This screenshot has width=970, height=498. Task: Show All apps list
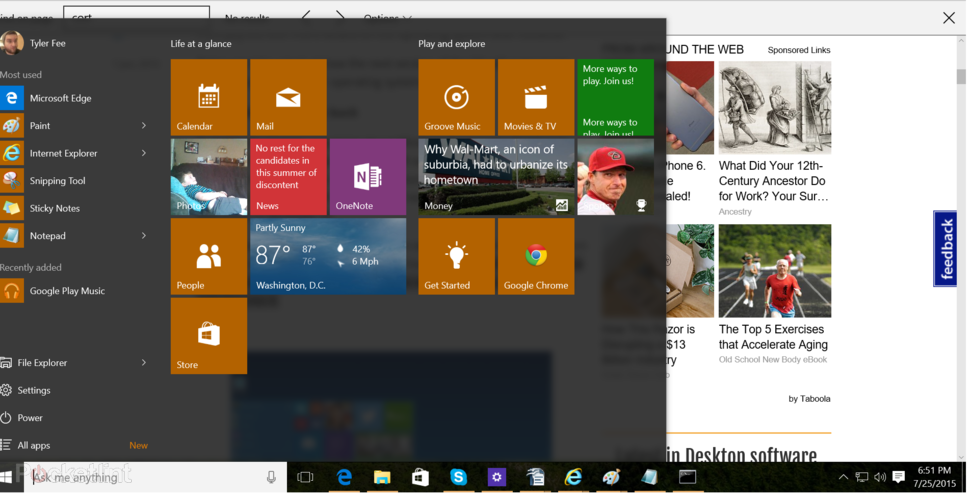coord(33,445)
